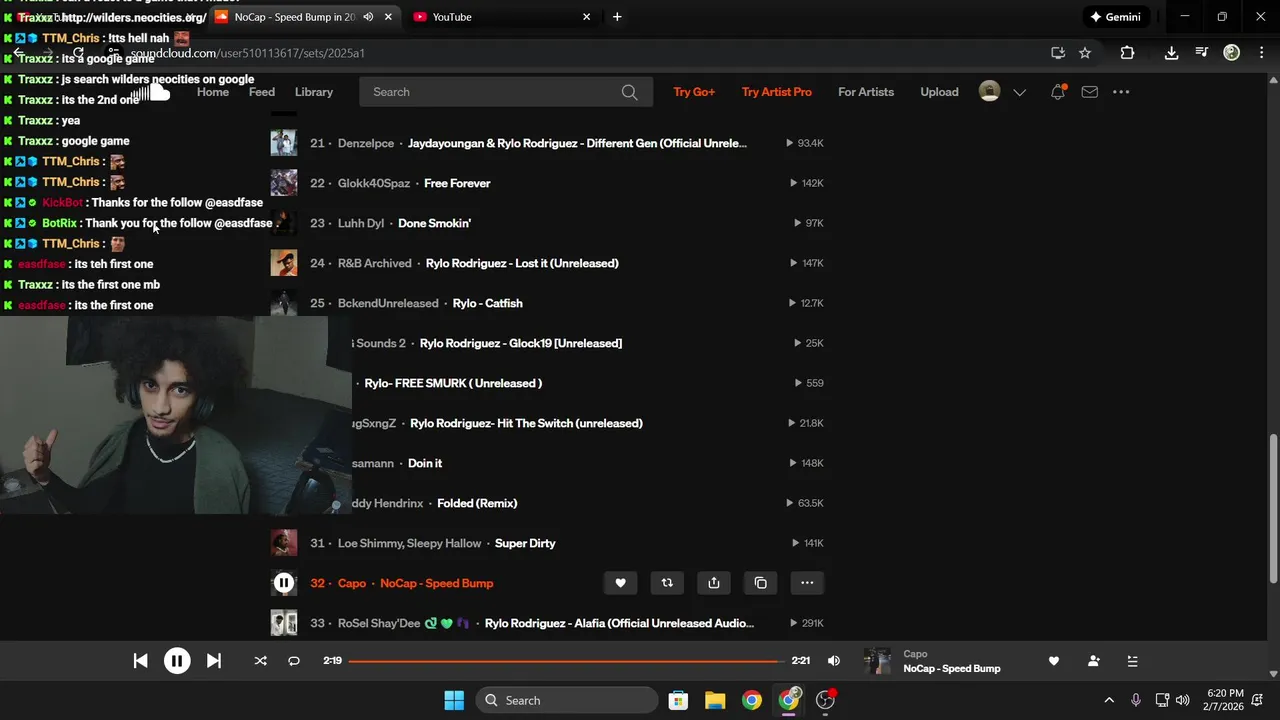Open the For Artists link
Viewport: 1280px width, 720px height.
tap(866, 92)
